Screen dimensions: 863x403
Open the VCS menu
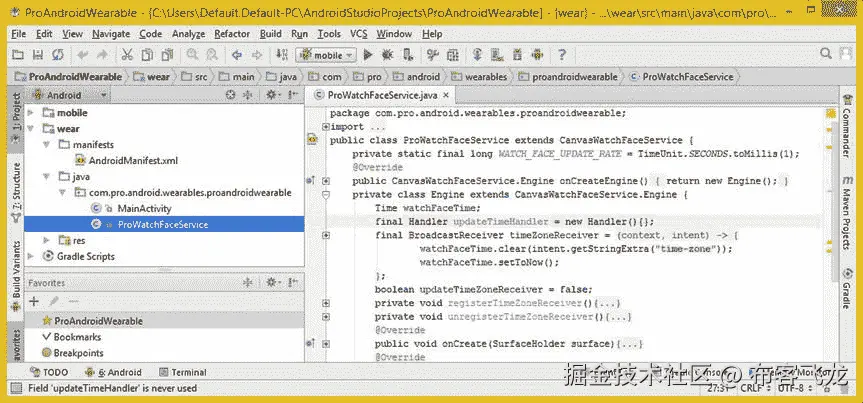coord(358,34)
